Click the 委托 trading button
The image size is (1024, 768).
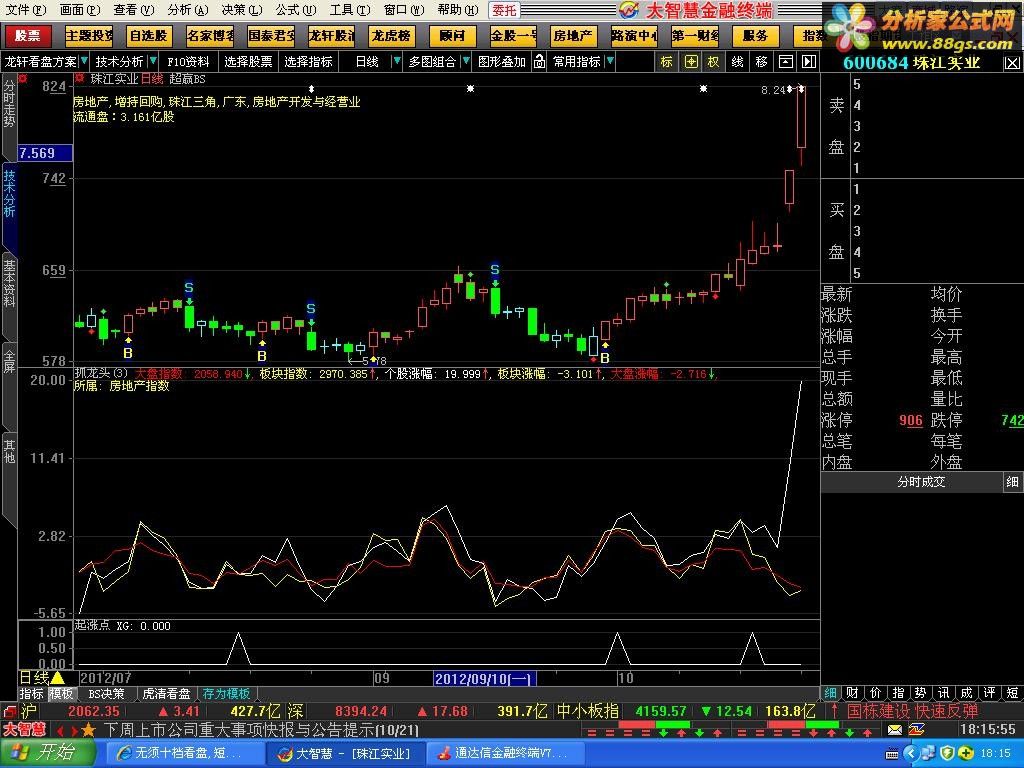coord(504,10)
